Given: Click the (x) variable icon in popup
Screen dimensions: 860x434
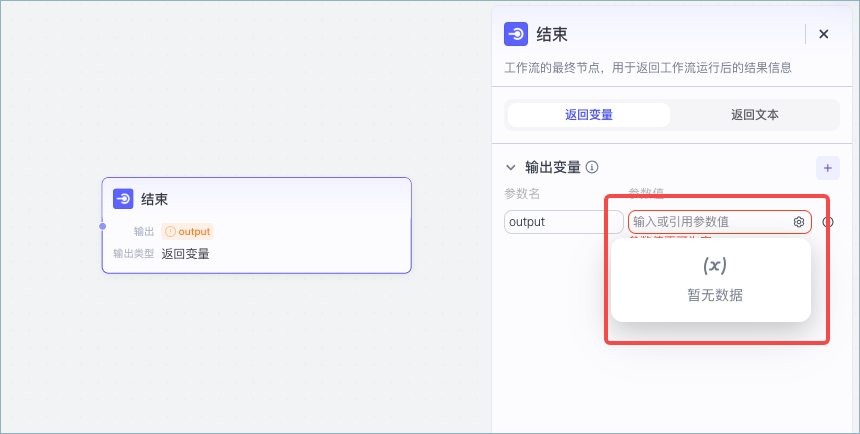Looking at the screenshot, I should (714, 265).
